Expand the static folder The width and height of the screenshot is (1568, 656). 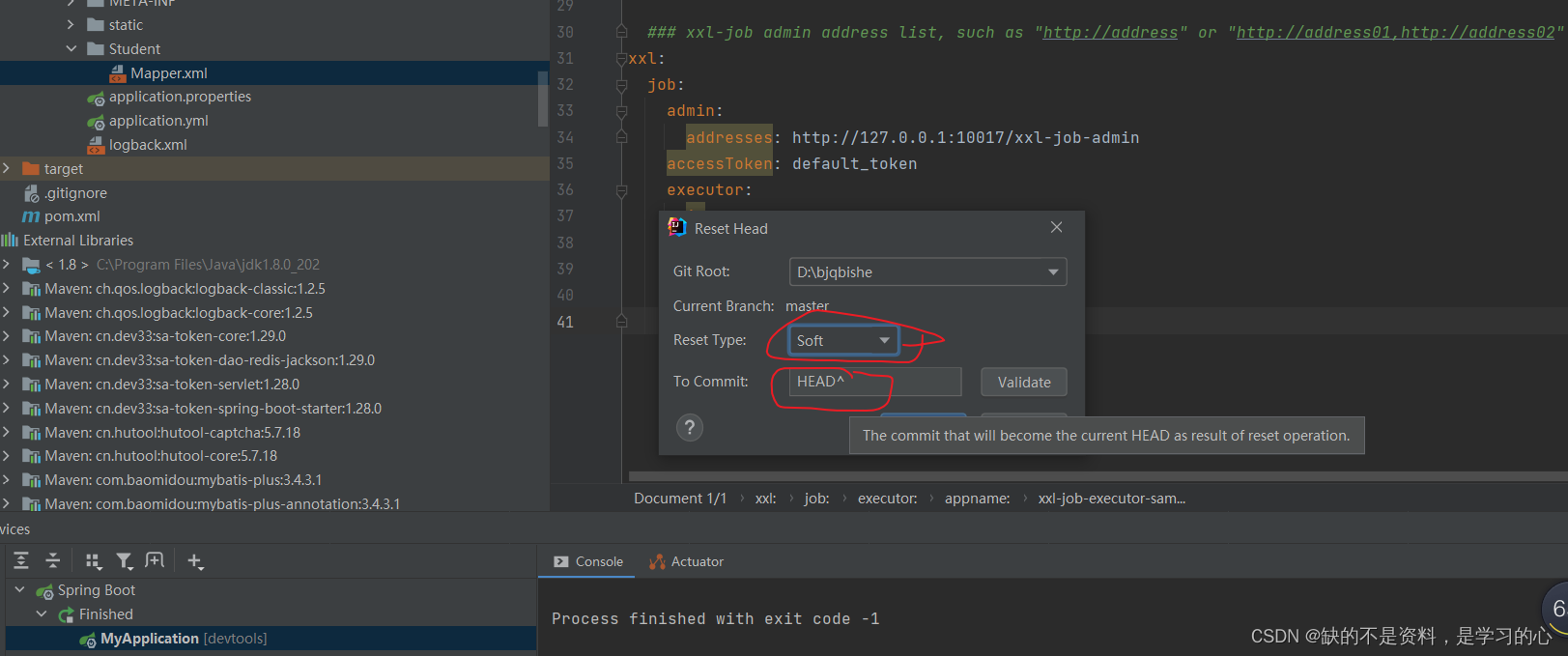pyautogui.click(x=71, y=25)
